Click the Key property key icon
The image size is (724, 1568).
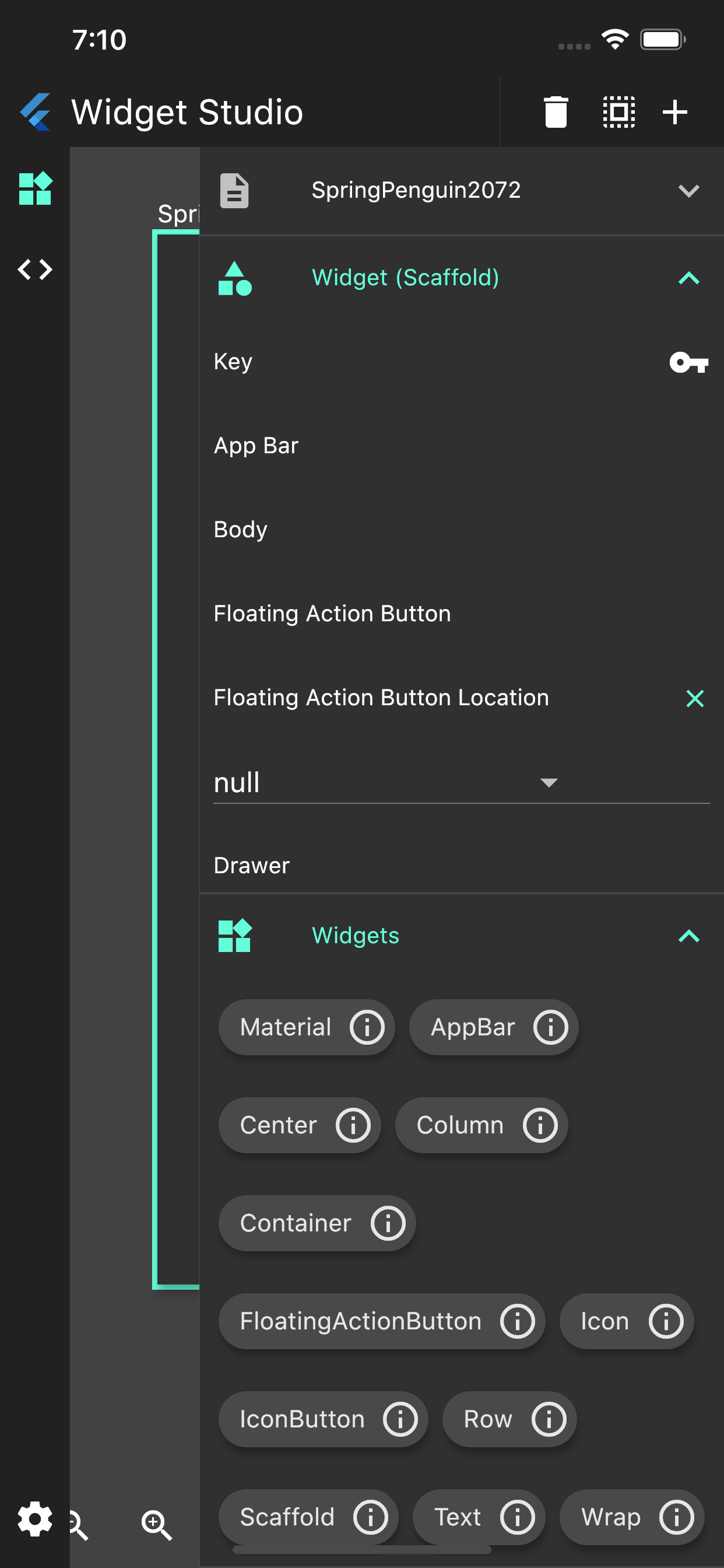click(x=688, y=363)
